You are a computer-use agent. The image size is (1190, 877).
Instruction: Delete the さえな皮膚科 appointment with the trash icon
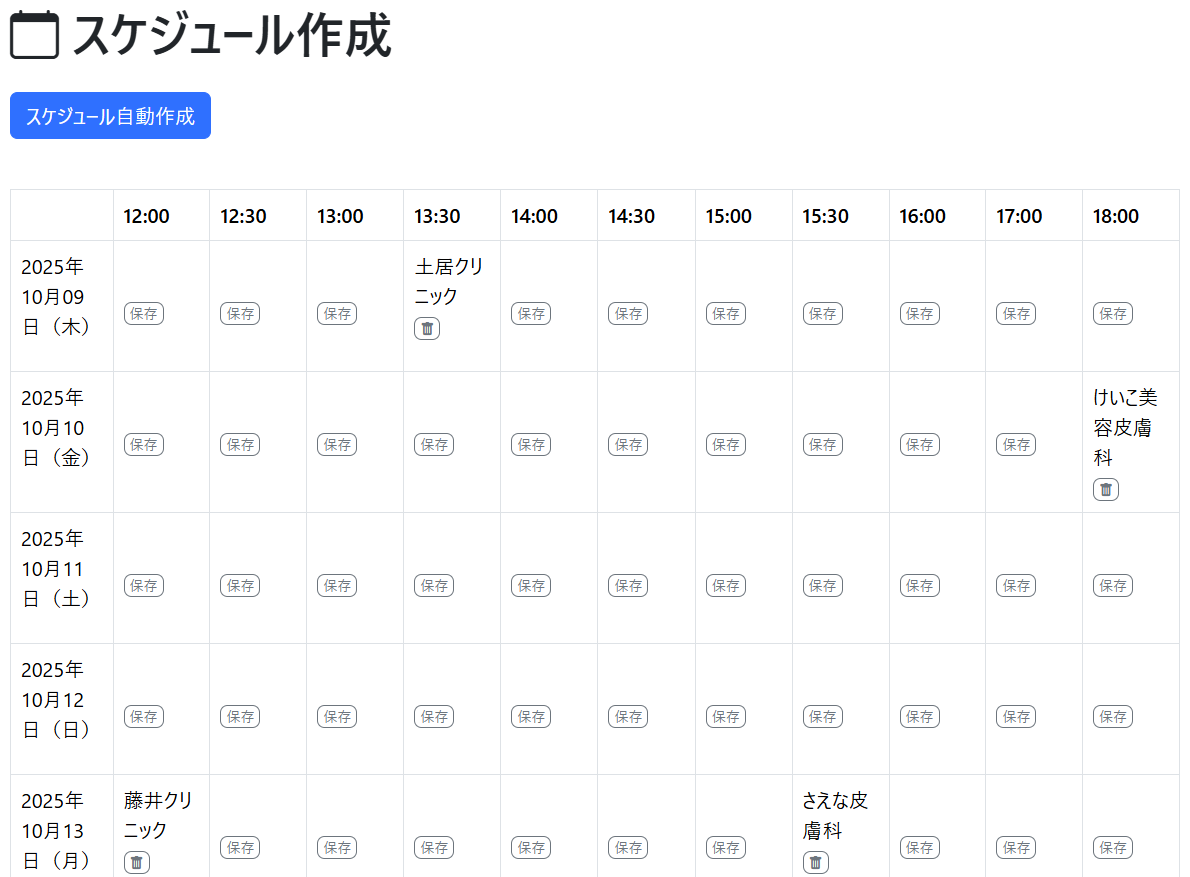click(x=815, y=861)
